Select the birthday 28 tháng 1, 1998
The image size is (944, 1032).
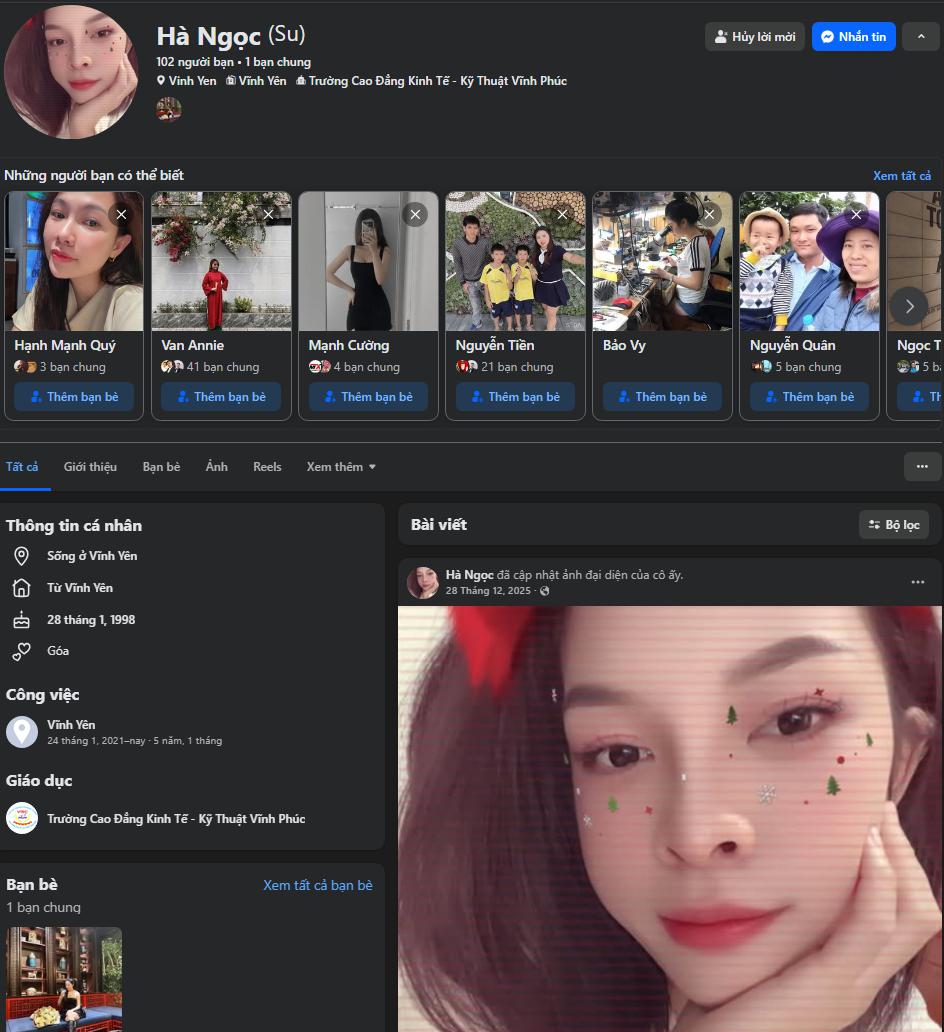click(x=91, y=620)
